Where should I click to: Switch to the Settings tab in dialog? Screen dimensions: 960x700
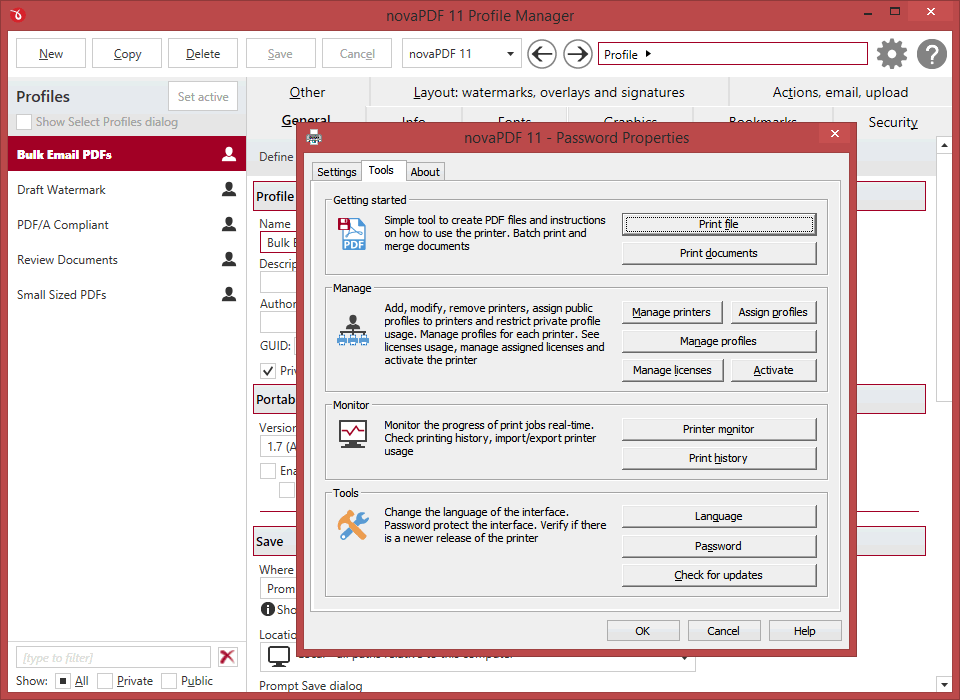336,172
